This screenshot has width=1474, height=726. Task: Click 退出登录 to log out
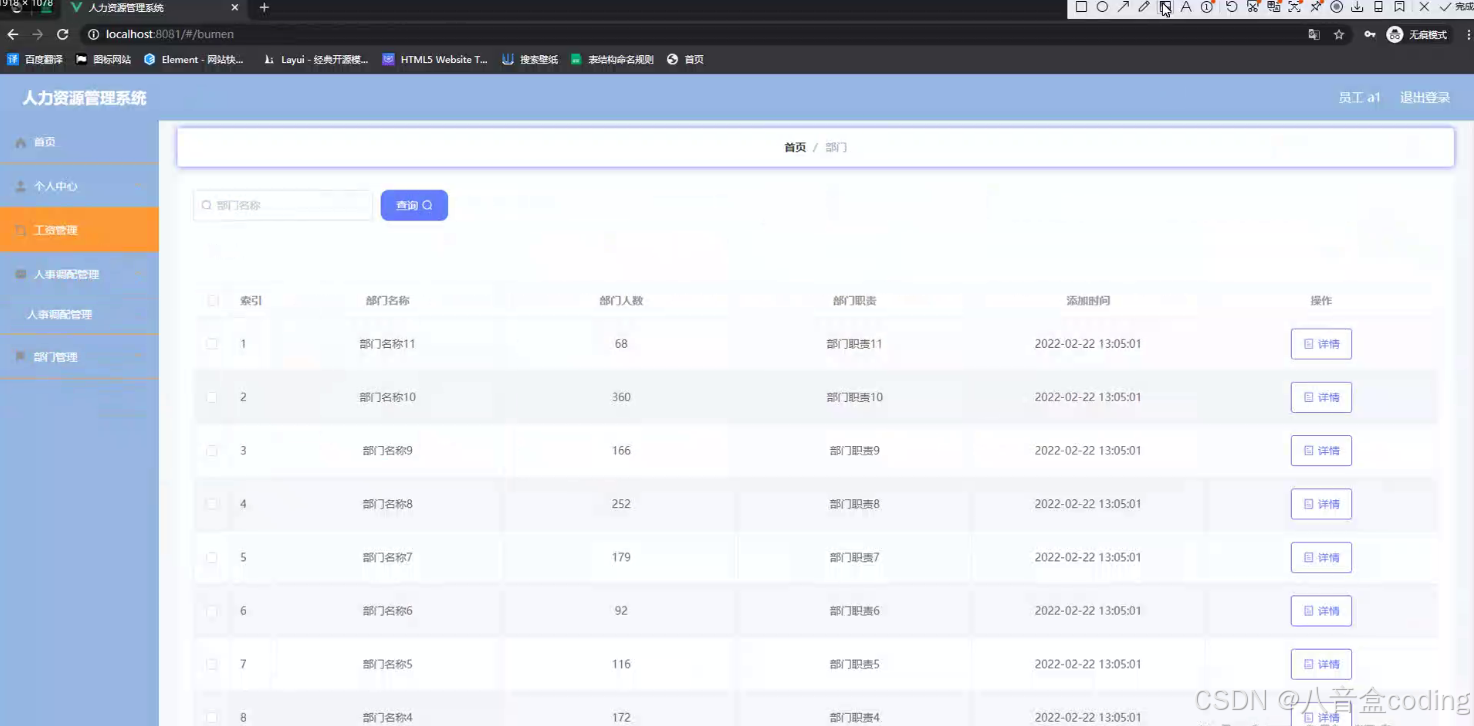click(1425, 98)
